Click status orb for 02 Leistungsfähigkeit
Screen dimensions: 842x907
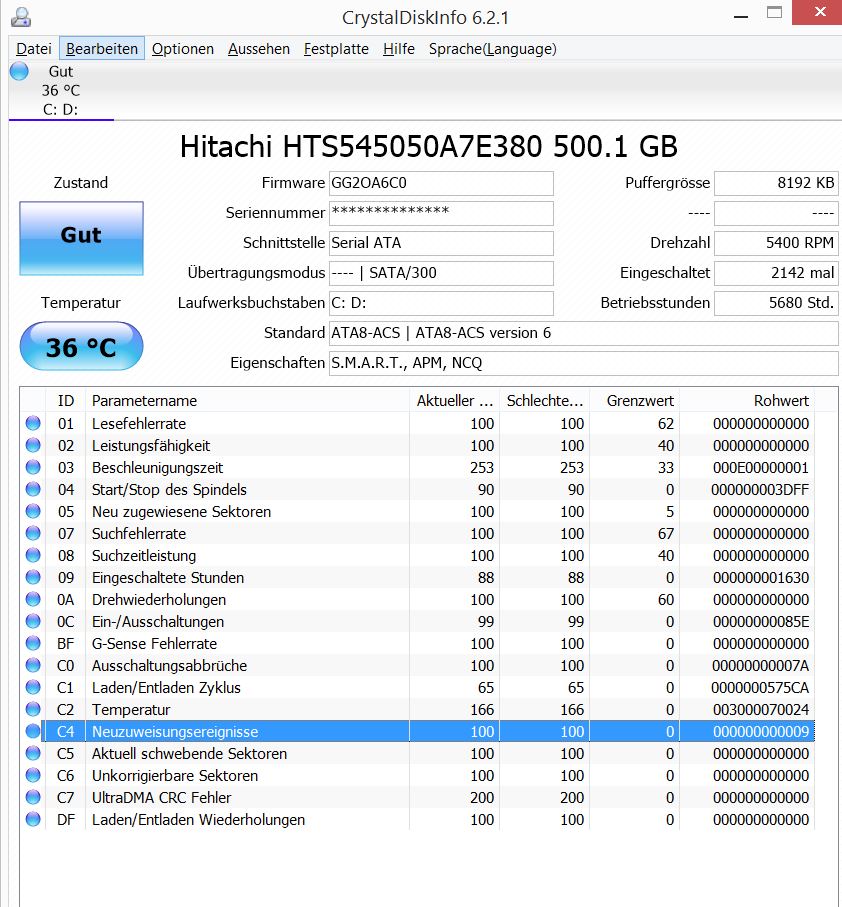click(33, 445)
